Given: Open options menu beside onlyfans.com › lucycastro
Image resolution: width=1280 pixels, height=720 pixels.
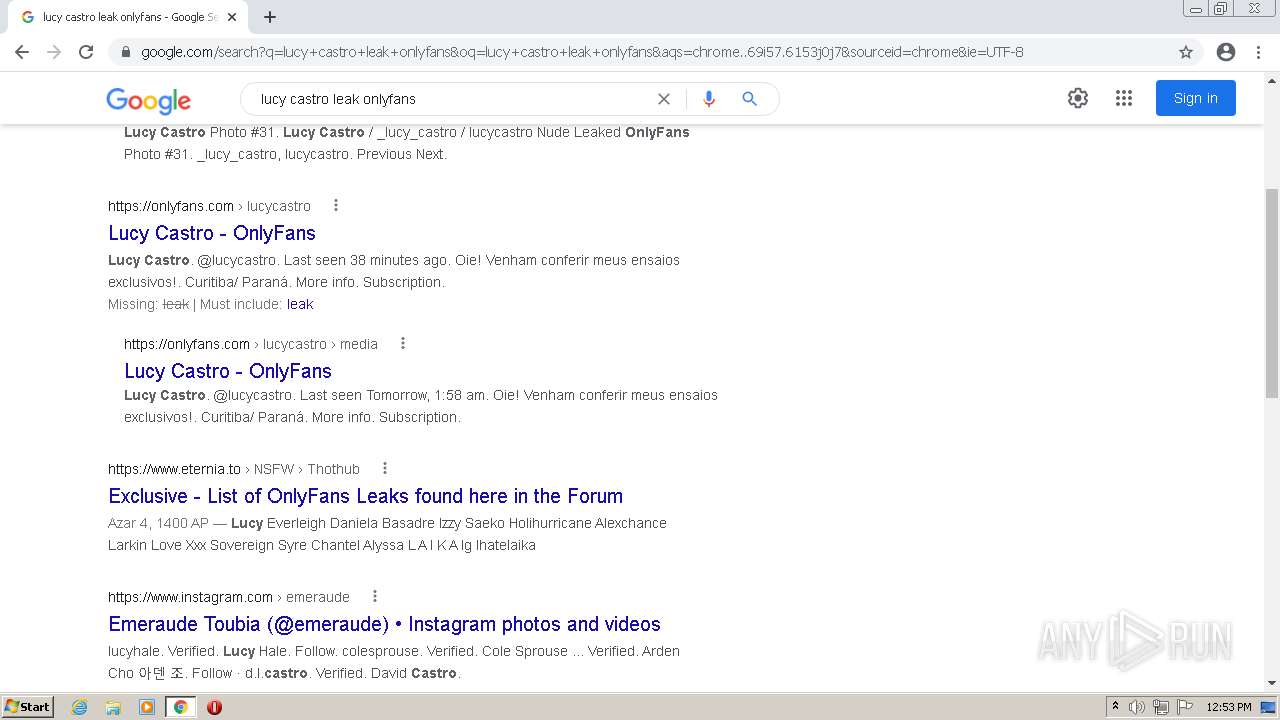Looking at the screenshot, I should coord(336,205).
